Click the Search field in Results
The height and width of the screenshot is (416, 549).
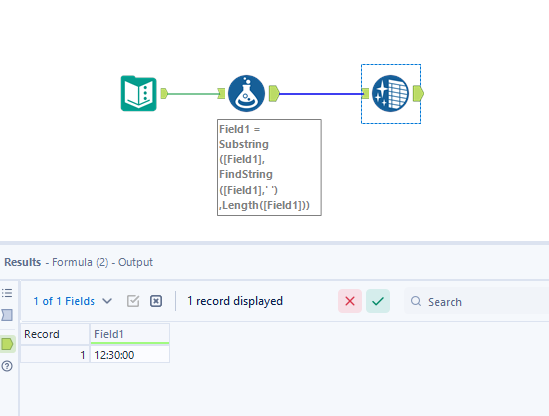tap(477, 301)
